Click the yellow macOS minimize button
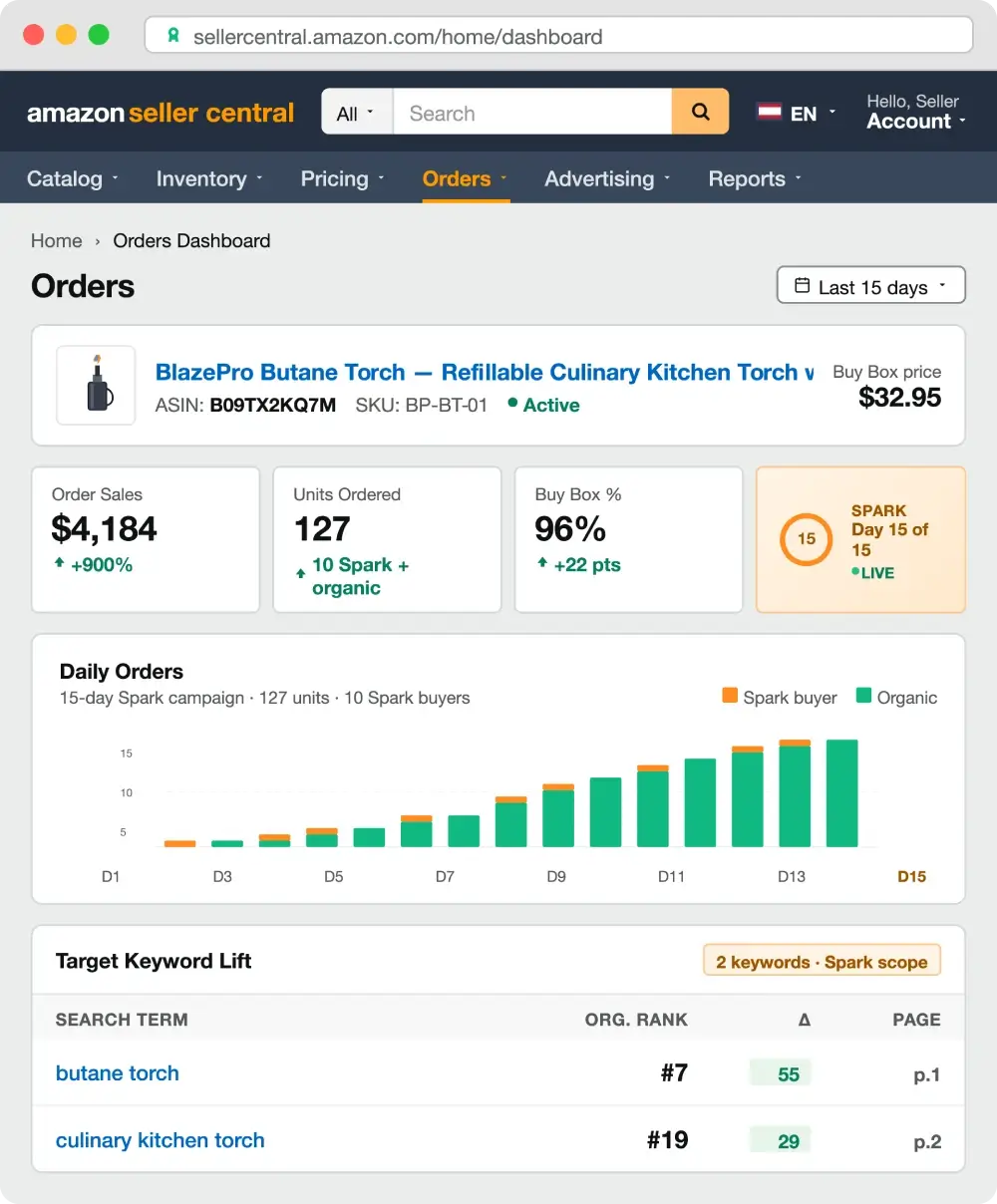 coord(66,35)
